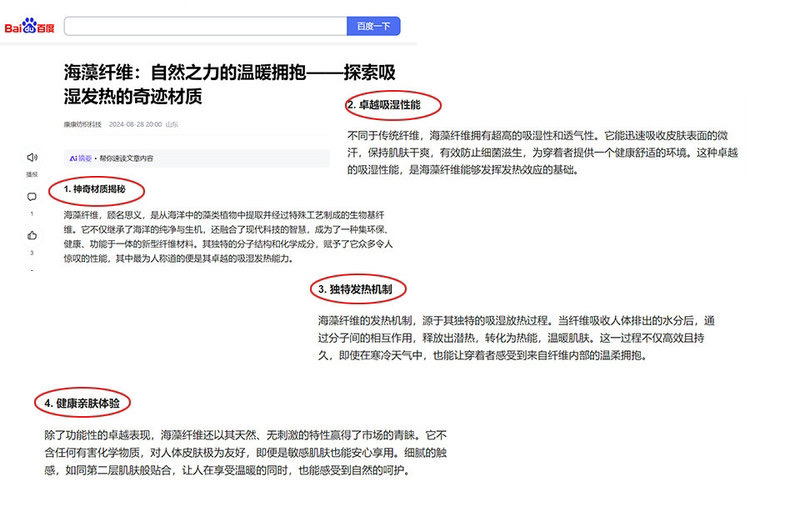Click the Baidu search input field
This screenshot has width=790, height=527.
pyautogui.click(x=205, y=27)
